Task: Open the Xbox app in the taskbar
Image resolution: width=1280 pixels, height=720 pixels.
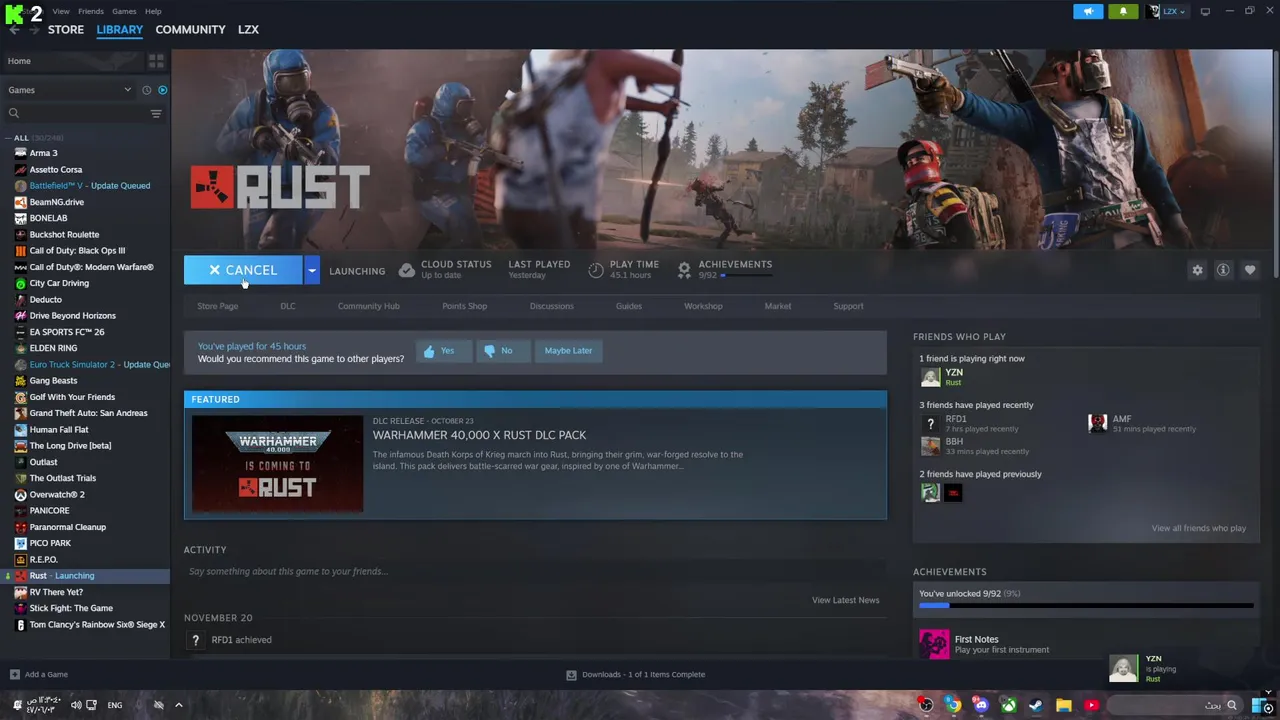Action: point(1009,705)
